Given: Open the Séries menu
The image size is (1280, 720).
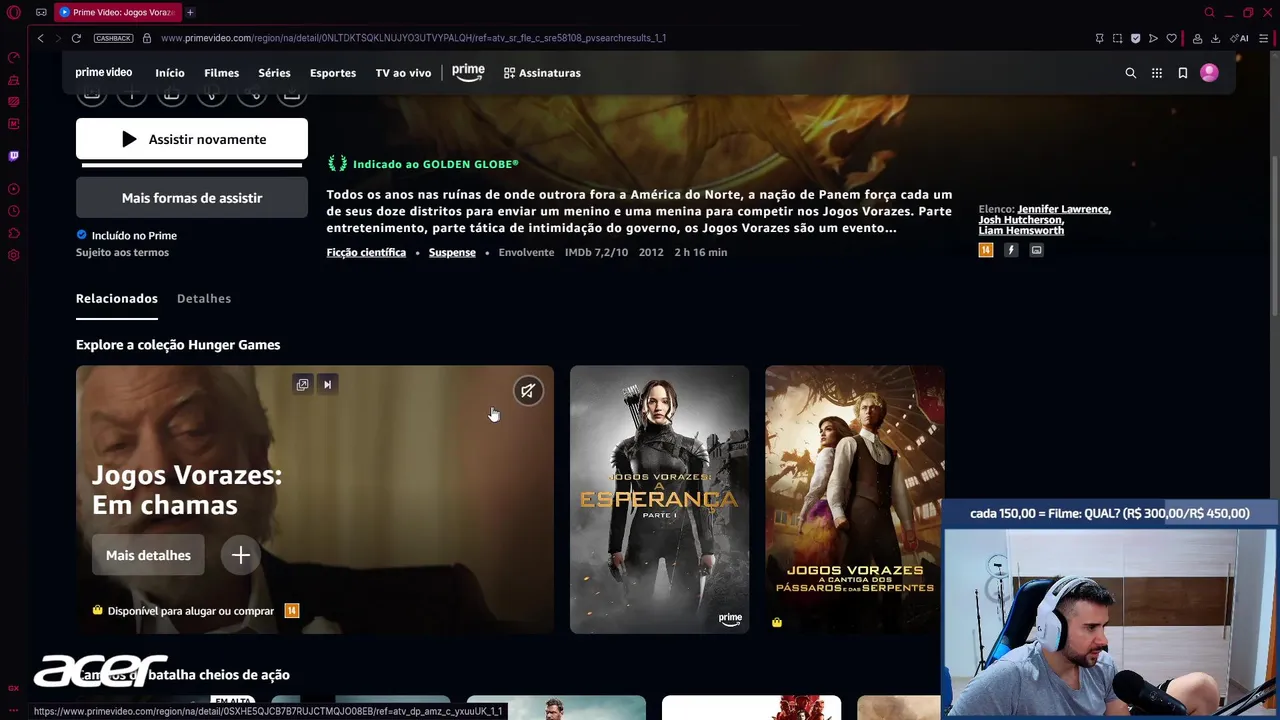Looking at the screenshot, I should click(x=274, y=73).
